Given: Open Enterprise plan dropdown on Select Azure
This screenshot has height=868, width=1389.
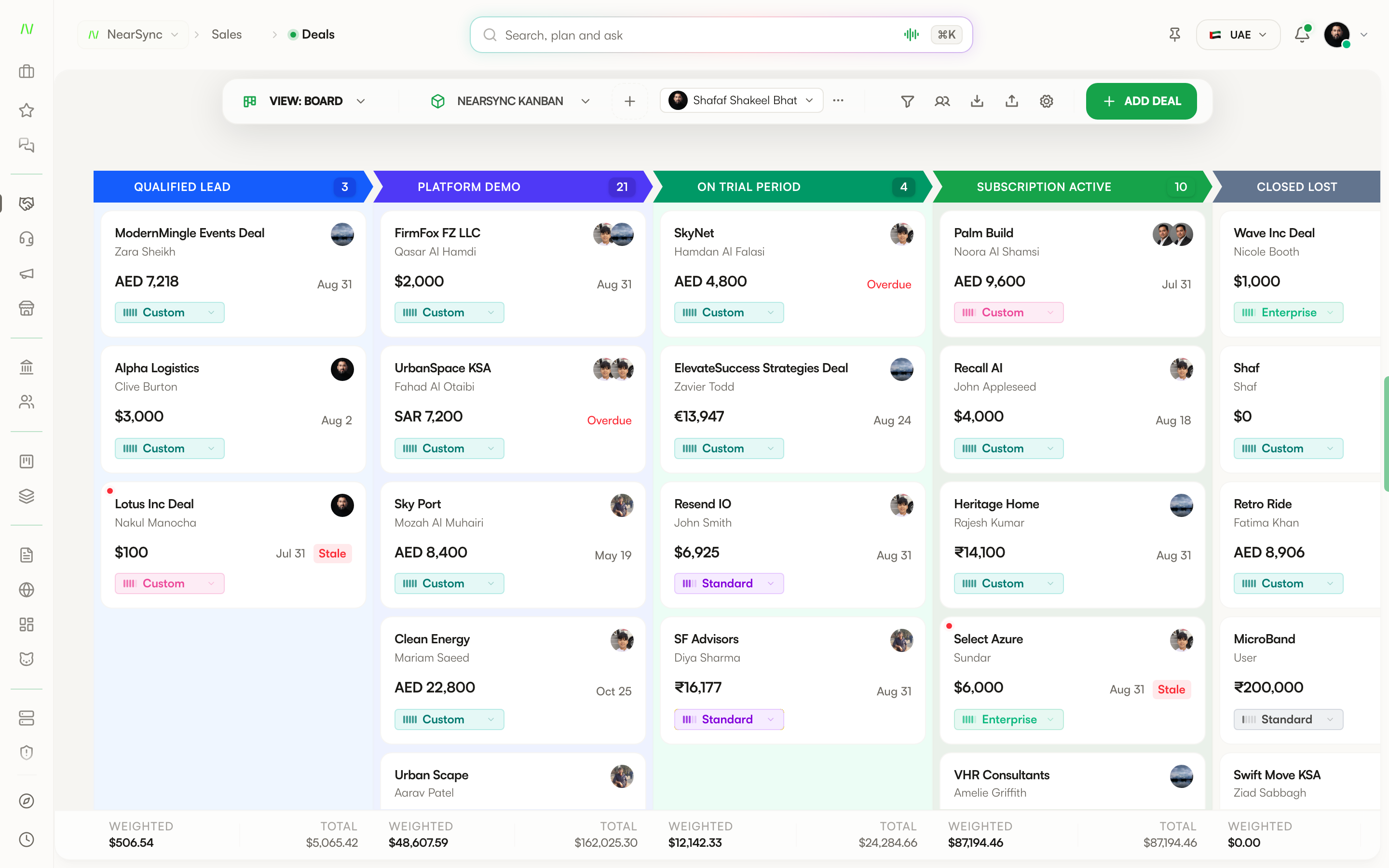Looking at the screenshot, I should click(1008, 719).
